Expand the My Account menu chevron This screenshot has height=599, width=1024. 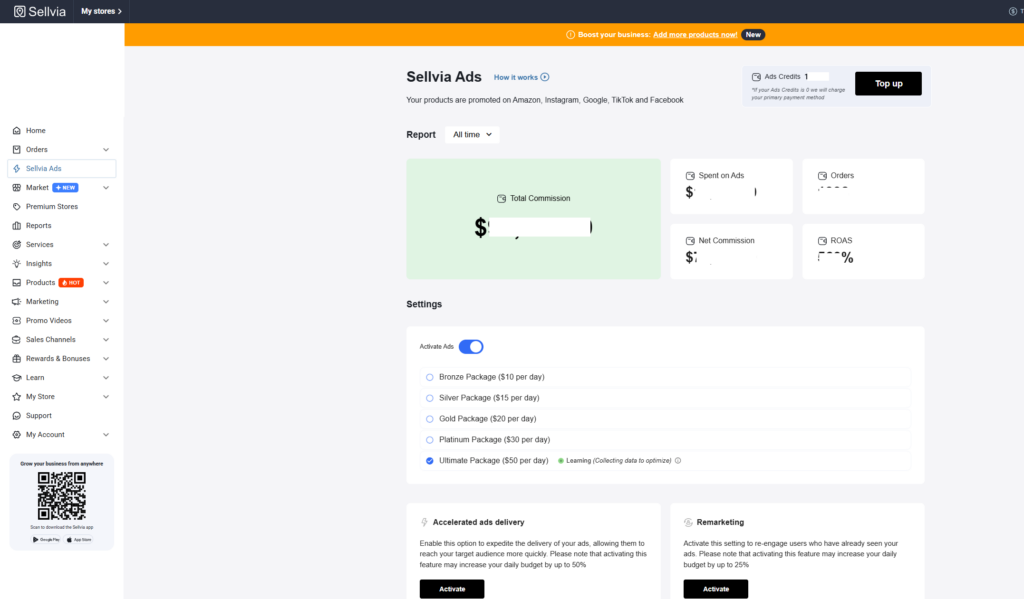[x=106, y=434]
